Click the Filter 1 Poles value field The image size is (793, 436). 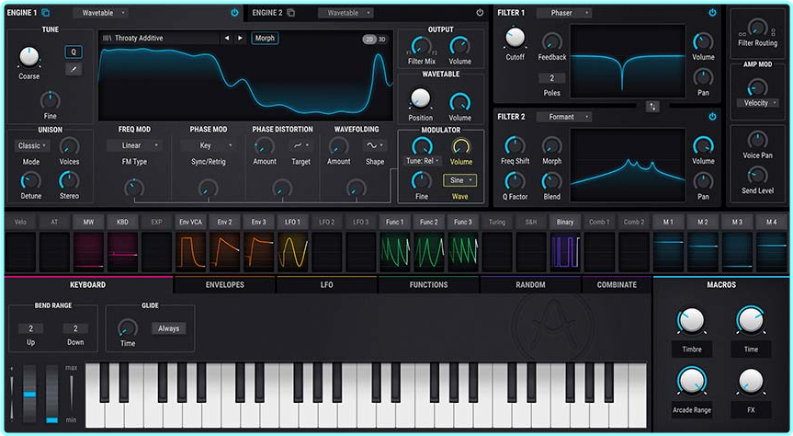point(552,78)
